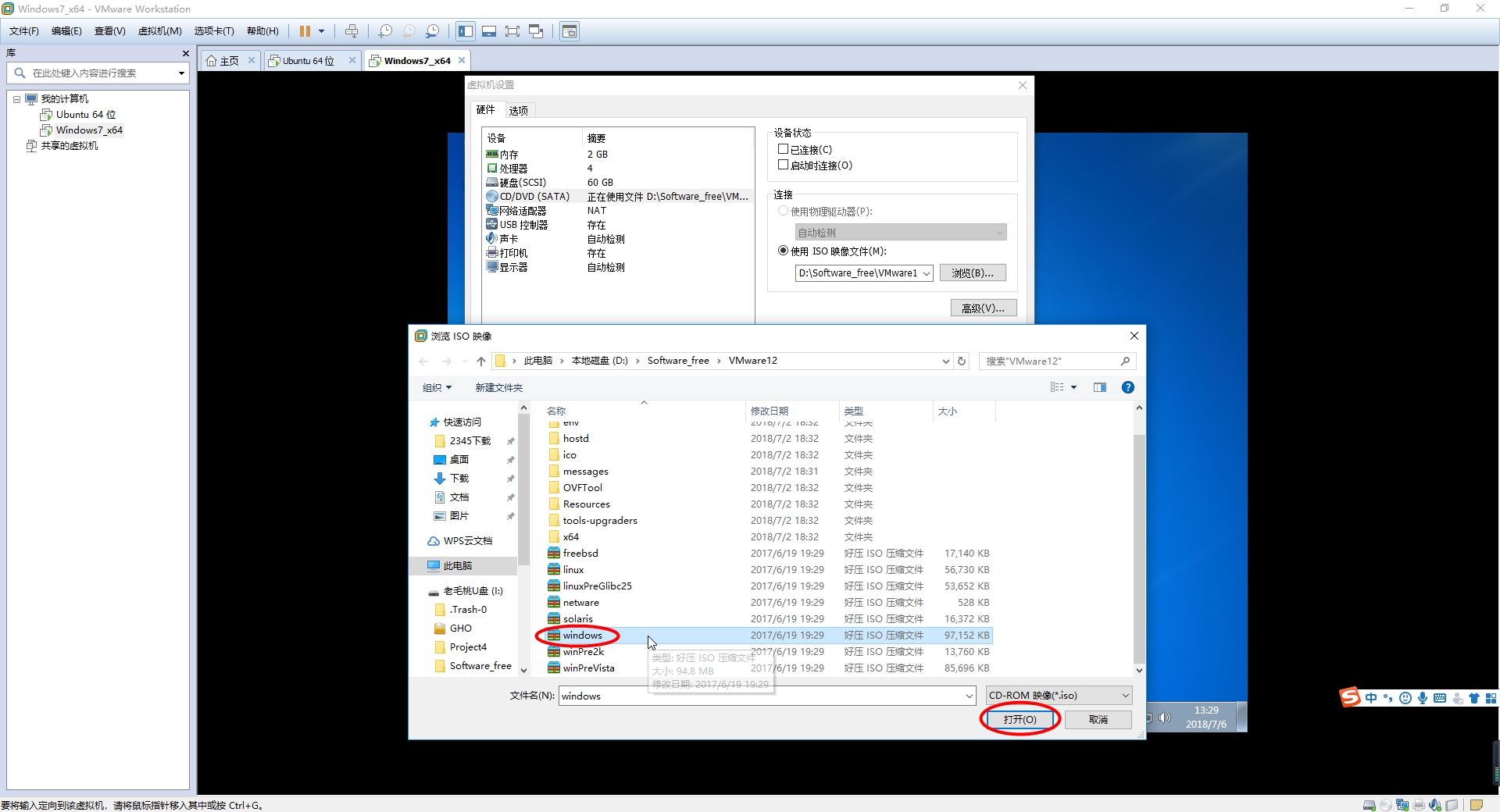
Task: Click the take snapshot toolbar icon
Action: click(x=385, y=31)
